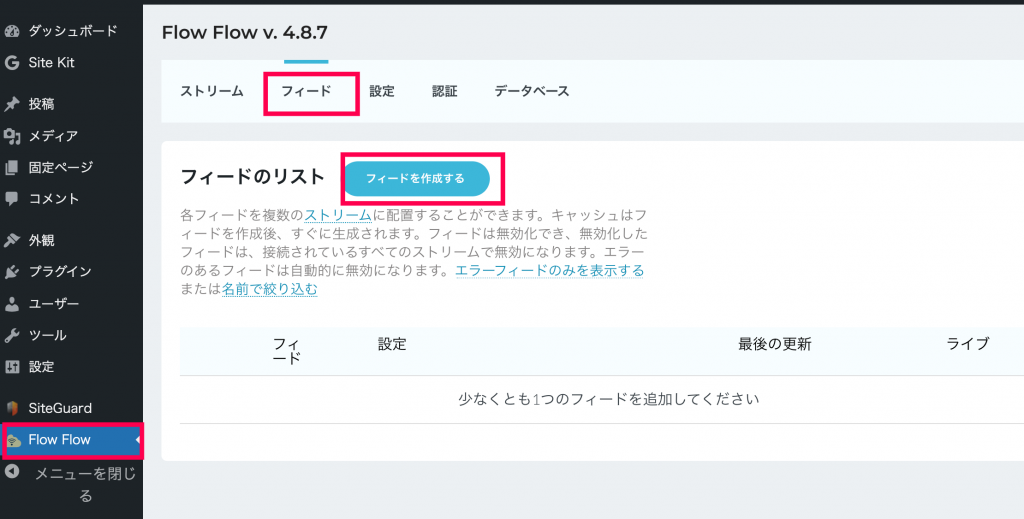Click the media icon beside メディア
1024x519 pixels.
tap(12, 136)
